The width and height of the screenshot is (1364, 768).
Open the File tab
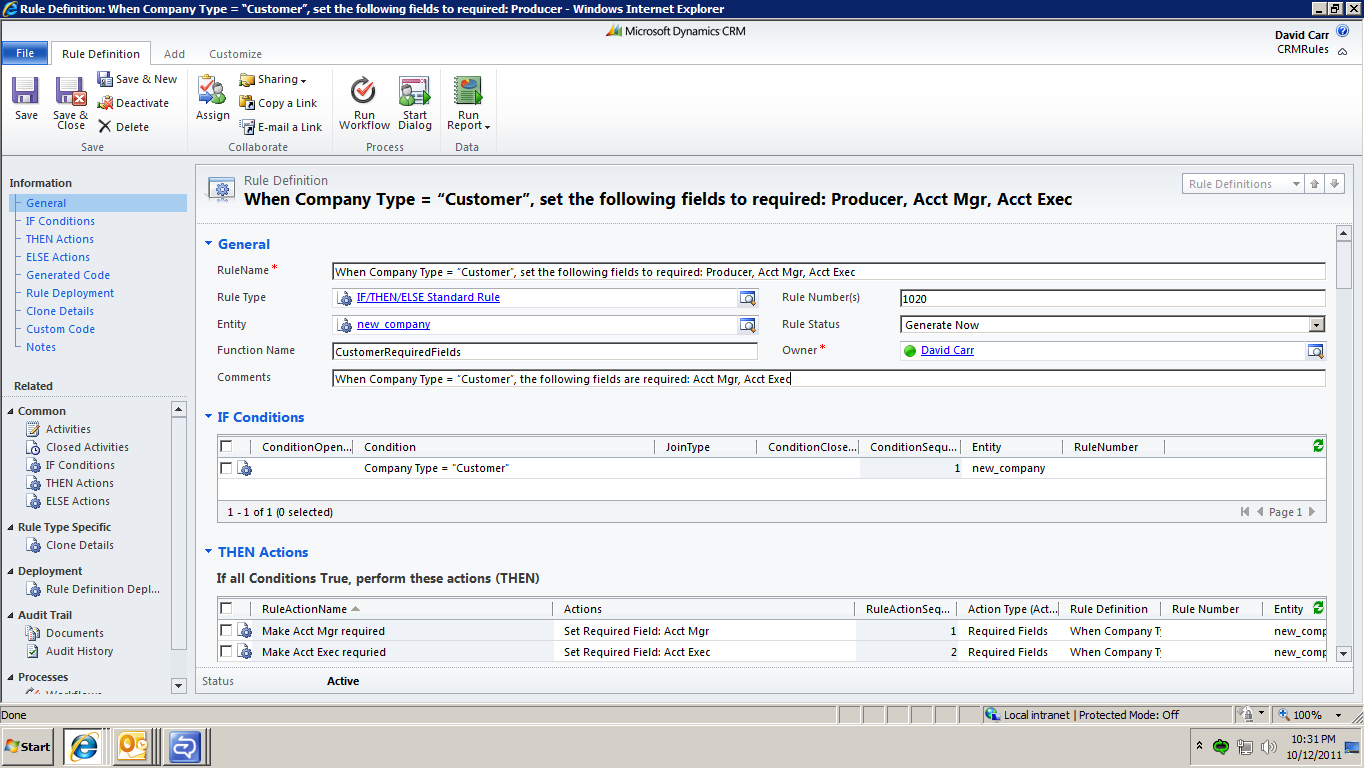coord(25,54)
